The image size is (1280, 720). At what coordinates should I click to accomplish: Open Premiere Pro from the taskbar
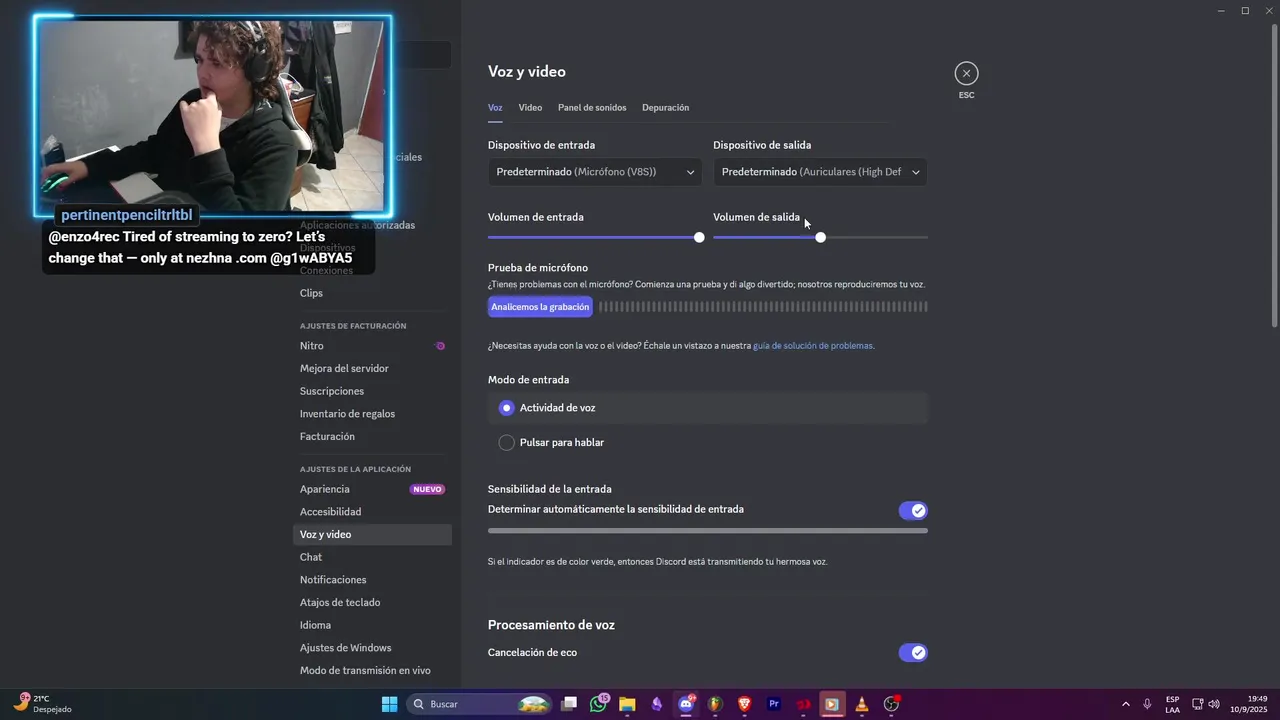(773, 704)
